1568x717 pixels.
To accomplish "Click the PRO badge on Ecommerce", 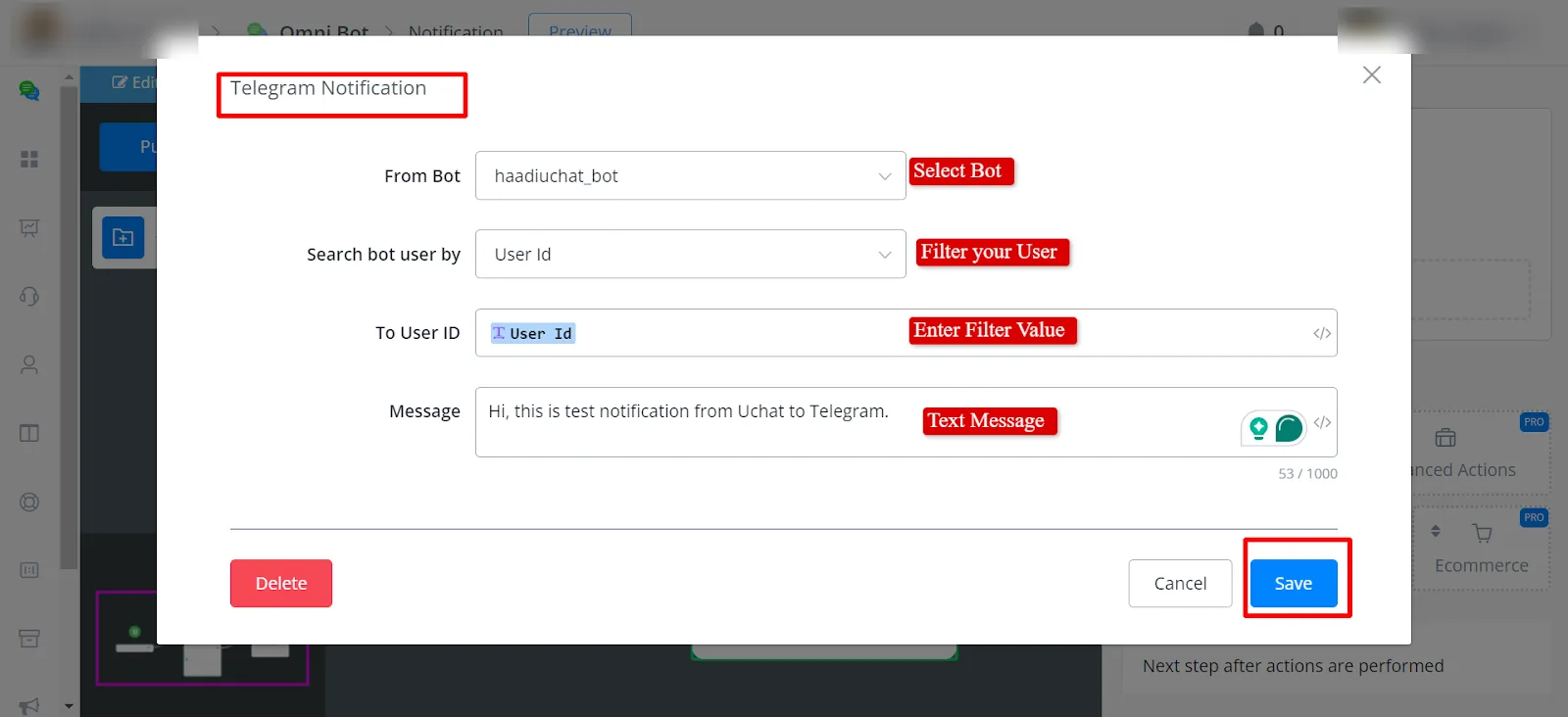I will pyautogui.click(x=1534, y=517).
